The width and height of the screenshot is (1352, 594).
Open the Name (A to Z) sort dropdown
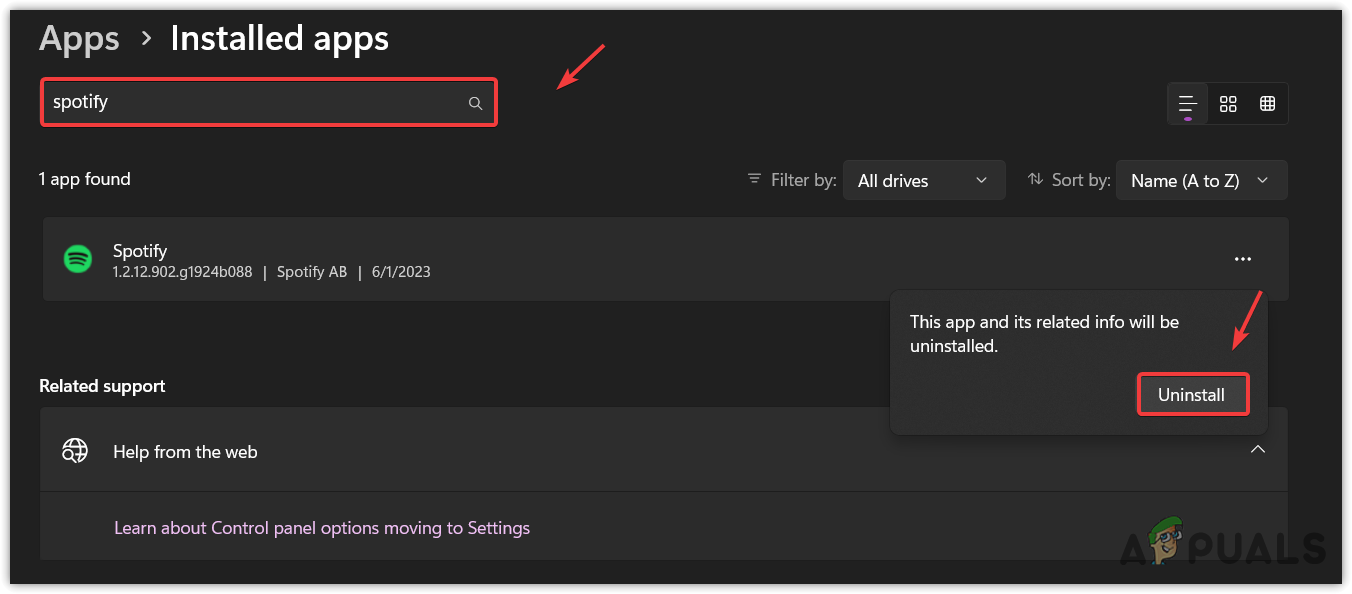pyautogui.click(x=1200, y=181)
